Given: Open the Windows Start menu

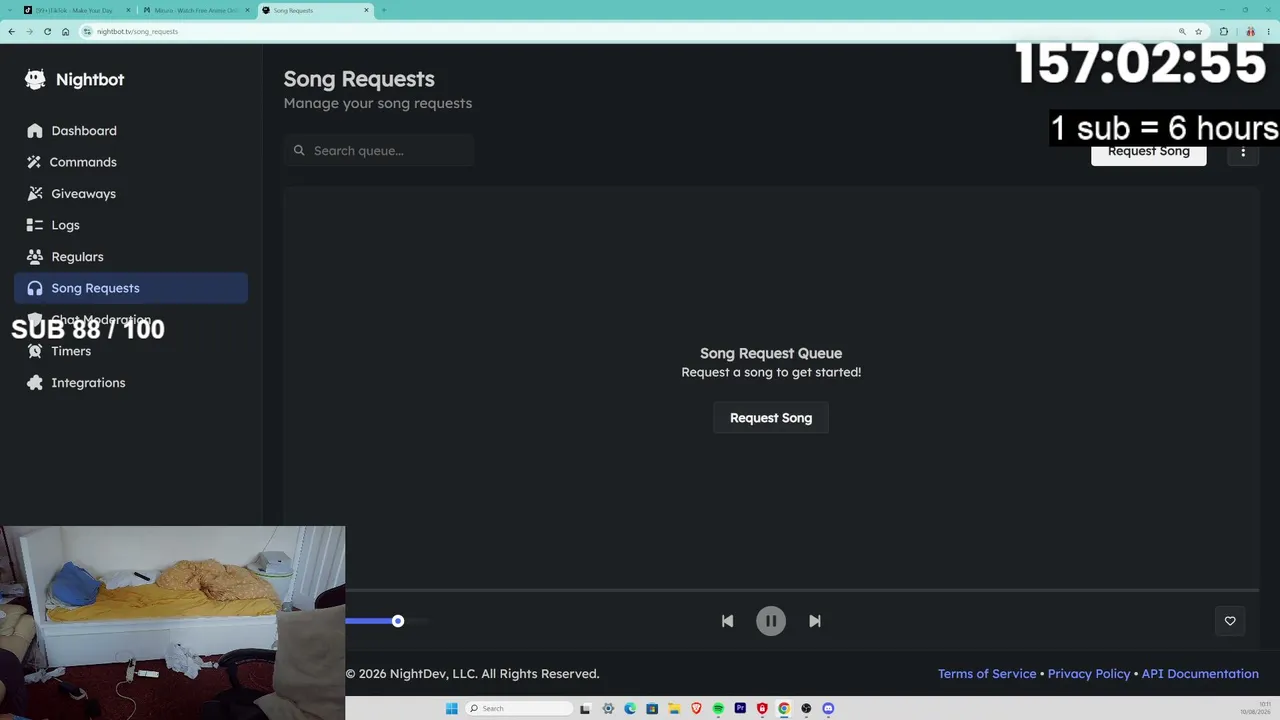Looking at the screenshot, I should 451,709.
